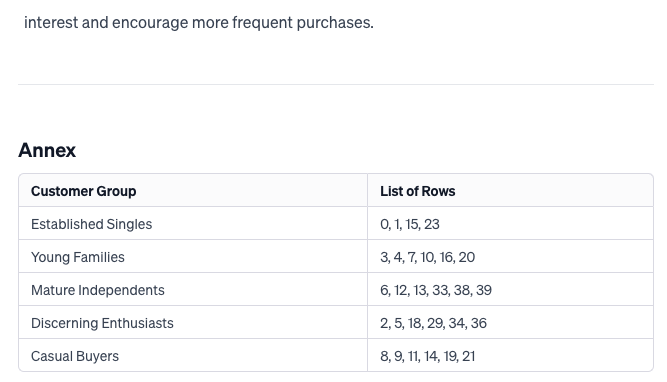Click the sentence about encouraging frequent purchases
The image size is (667, 382).
tap(199, 23)
